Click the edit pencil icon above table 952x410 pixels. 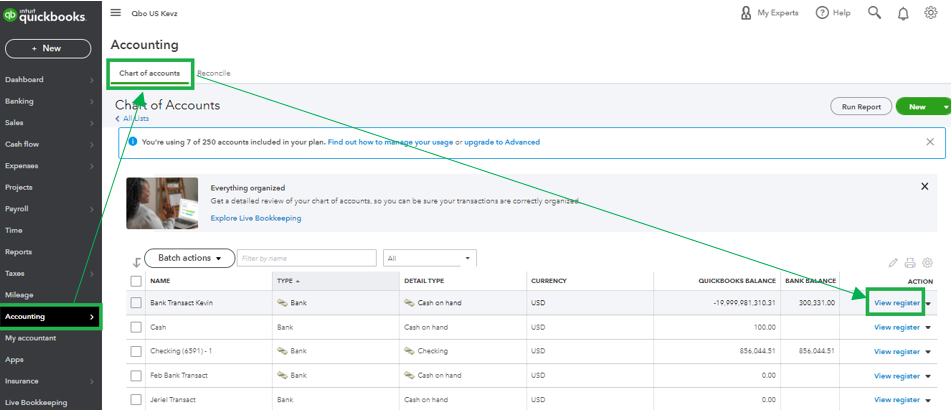(892, 263)
